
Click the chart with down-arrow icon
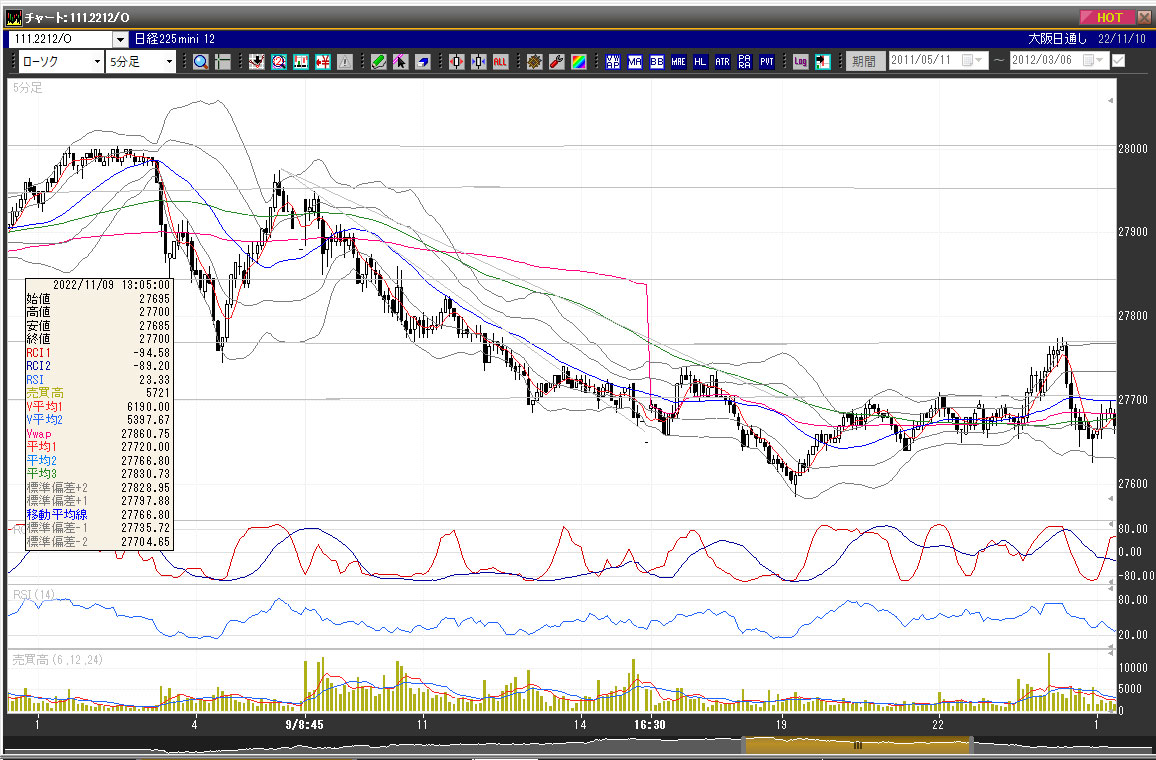257,62
